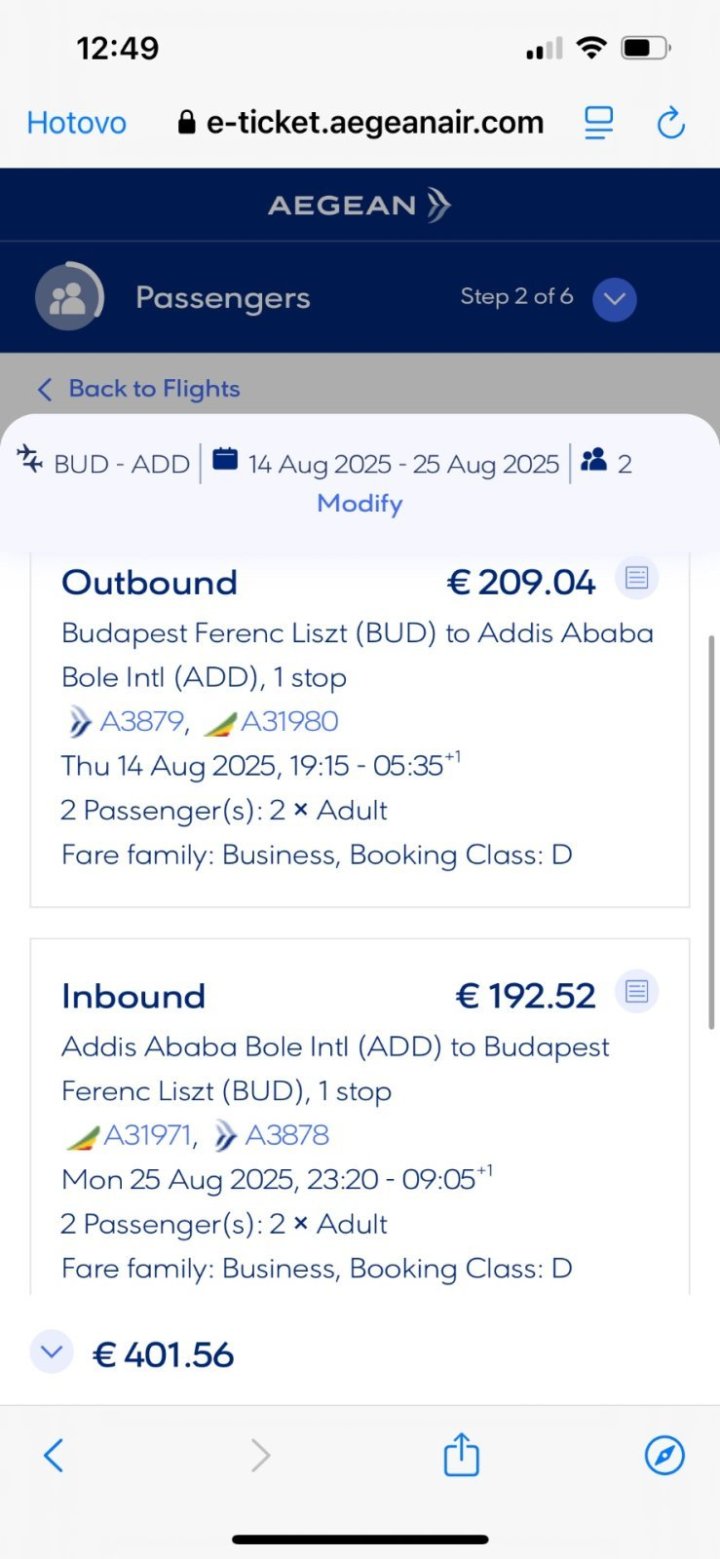720x1559 pixels.
Task: Open flight A3879 details link
Action: [142, 721]
